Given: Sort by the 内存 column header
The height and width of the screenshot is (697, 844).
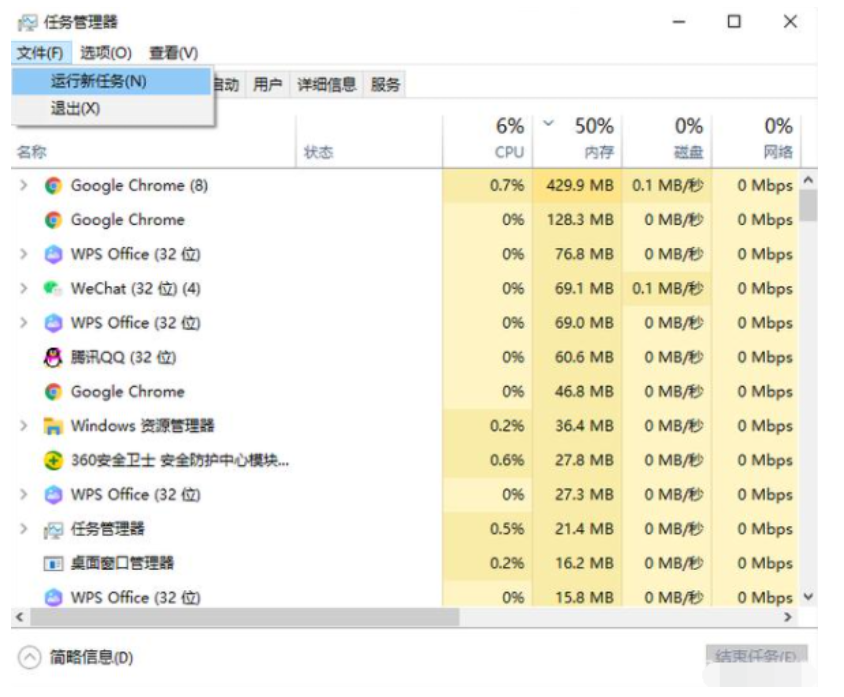Looking at the screenshot, I should click(x=578, y=139).
